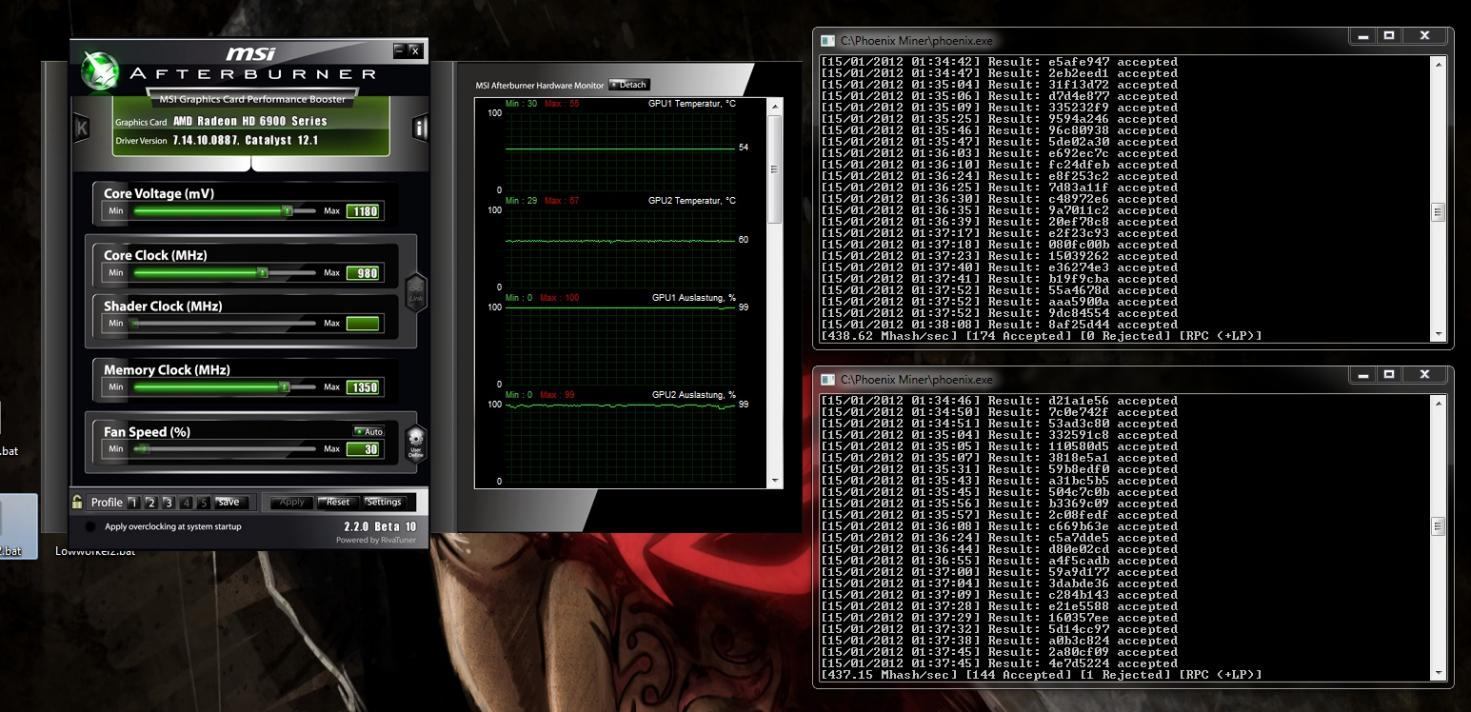Viewport: 1471px width, 712px height.
Task: Click the GPU1 Auslastung graph
Action: click(x=620, y=344)
